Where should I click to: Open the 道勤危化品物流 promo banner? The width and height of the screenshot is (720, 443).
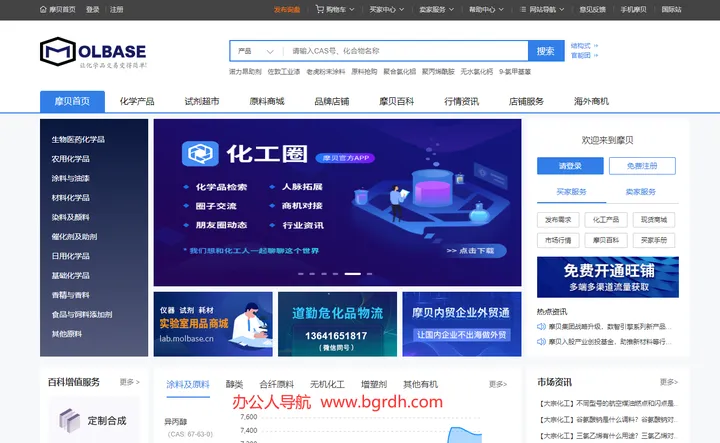tap(338, 324)
